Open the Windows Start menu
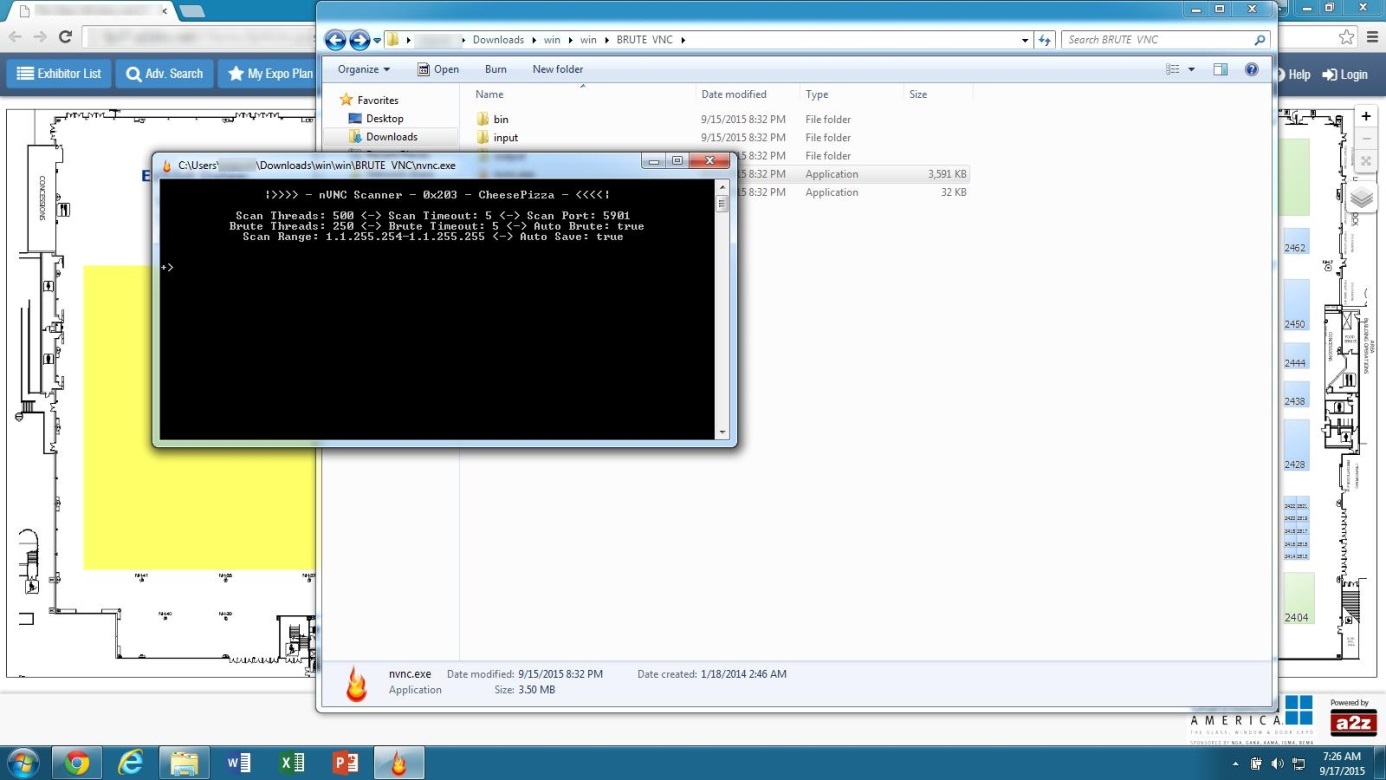This screenshot has width=1386, height=780. pyautogui.click(x=22, y=763)
